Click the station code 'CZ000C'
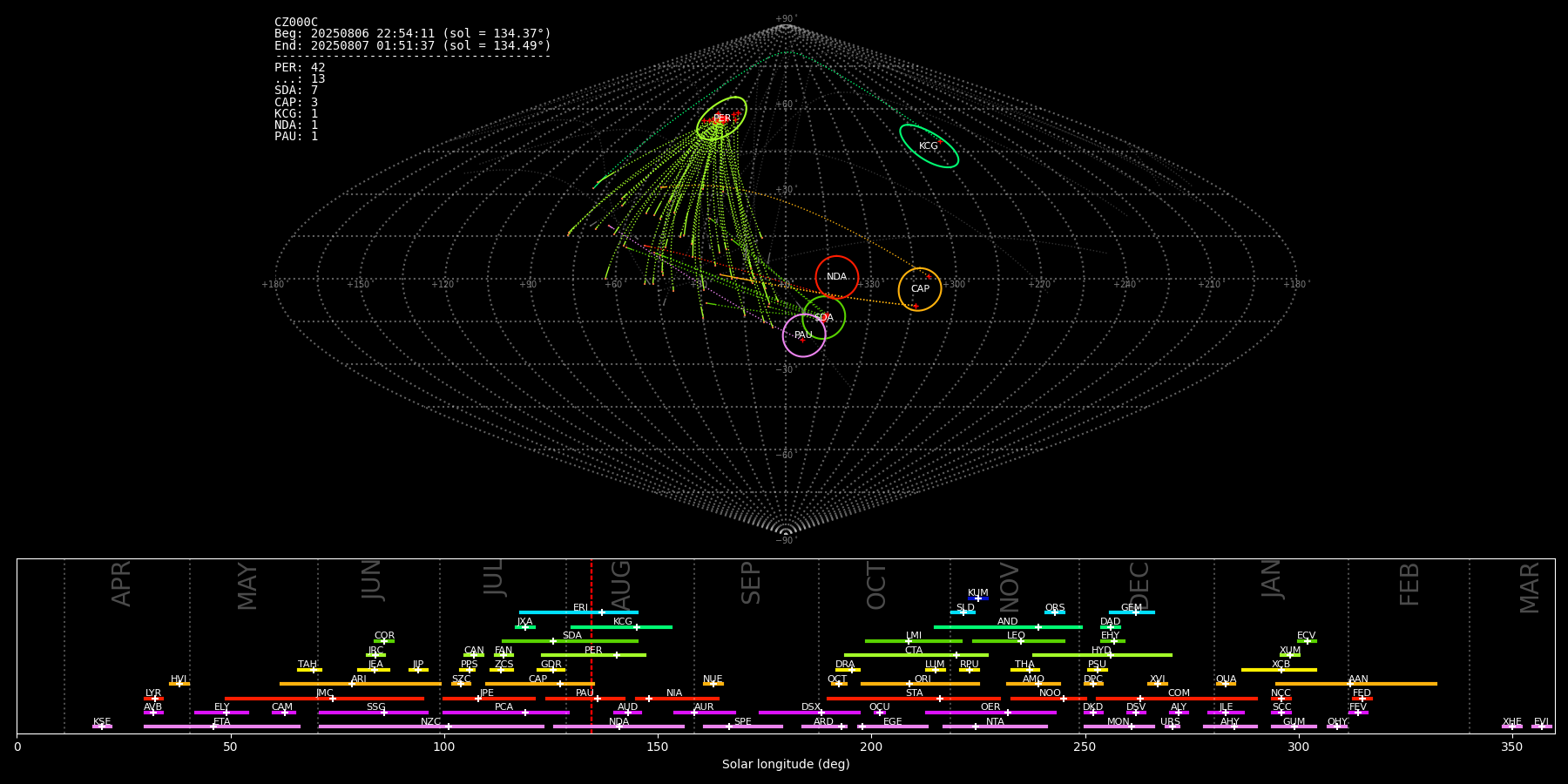This screenshot has height=784, width=1568. pos(296,23)
